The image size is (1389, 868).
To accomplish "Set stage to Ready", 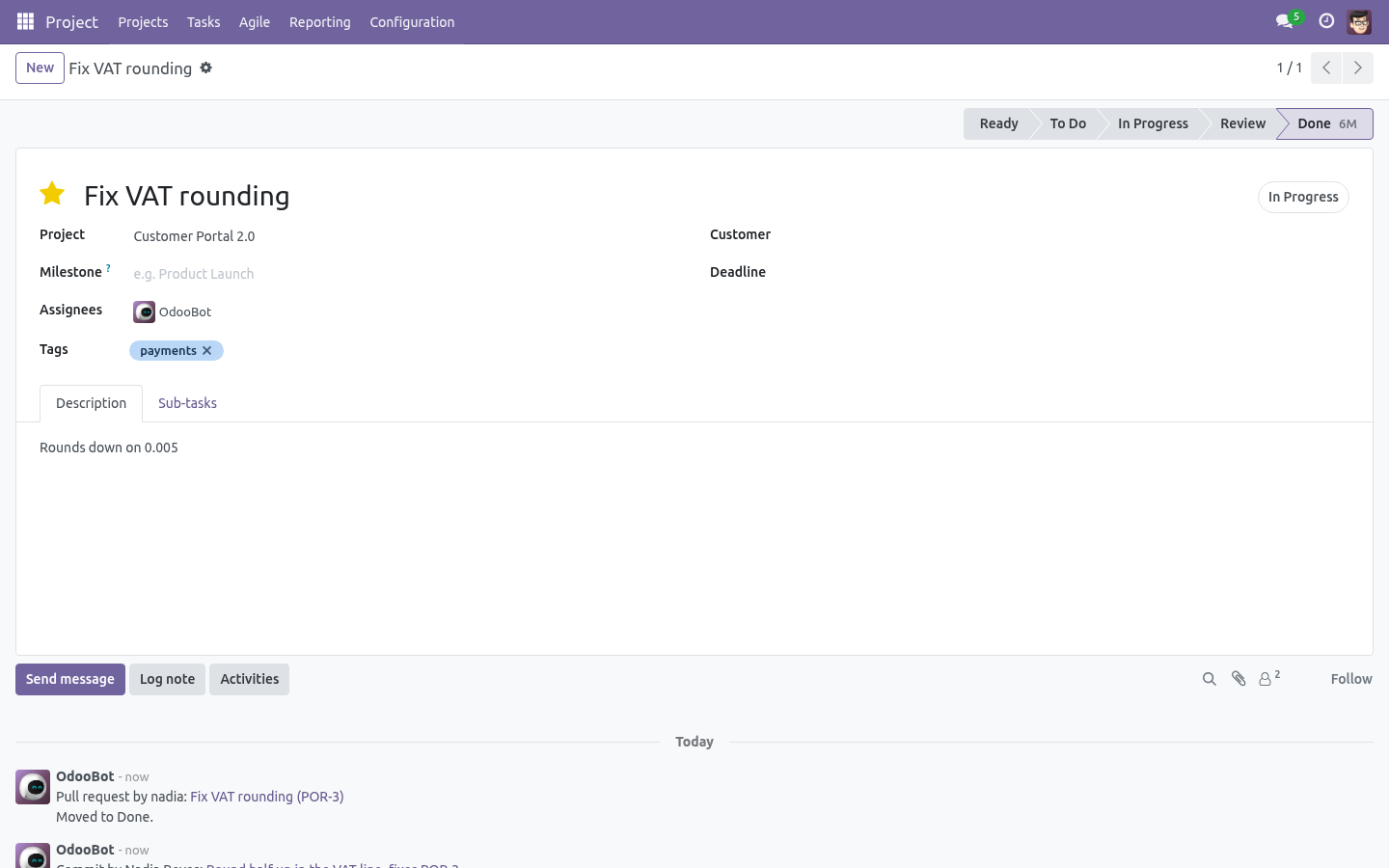I will 998,123.
